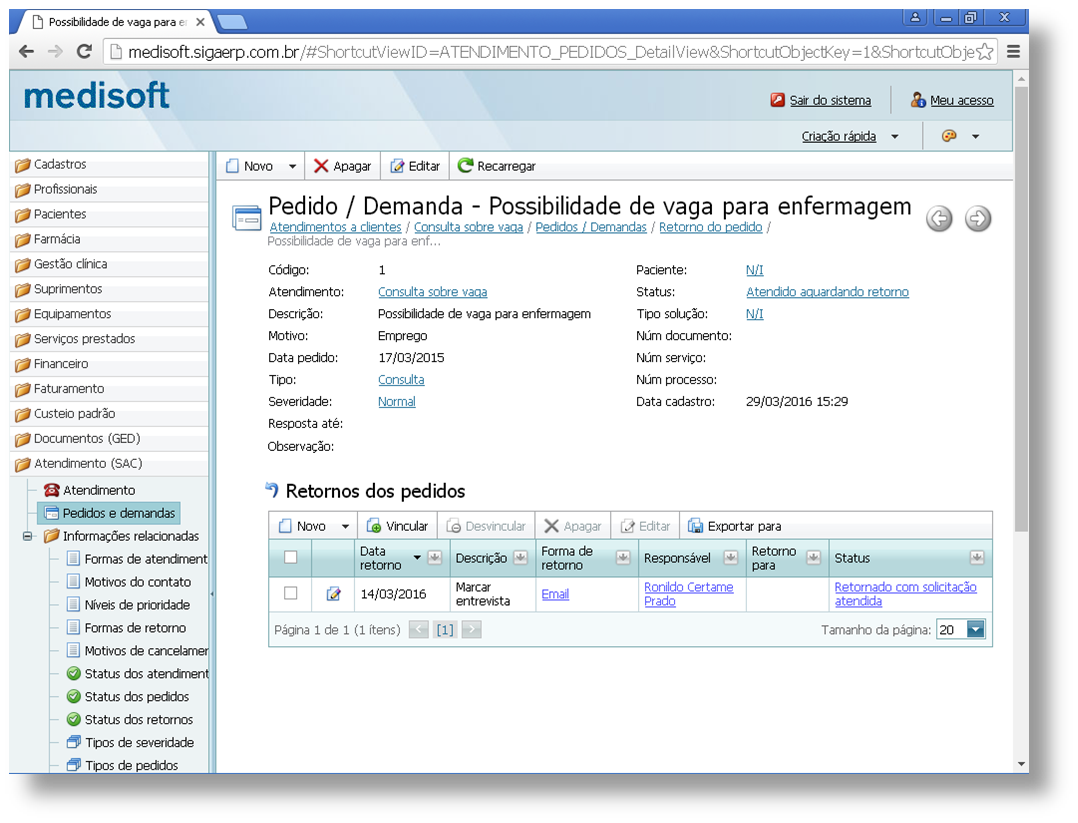Viewport: 1078px width, 823px height.
Task: Click the browser address bar
Action: pyautogui.click(x=540, y=52)
